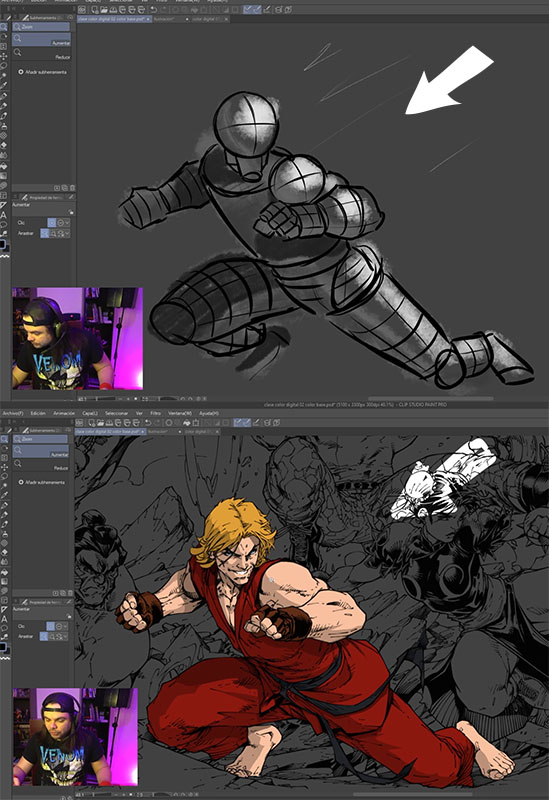Choose the Auto select wand in lower window
The width and height of the screenshot is (549, 800).
point(4,485)
